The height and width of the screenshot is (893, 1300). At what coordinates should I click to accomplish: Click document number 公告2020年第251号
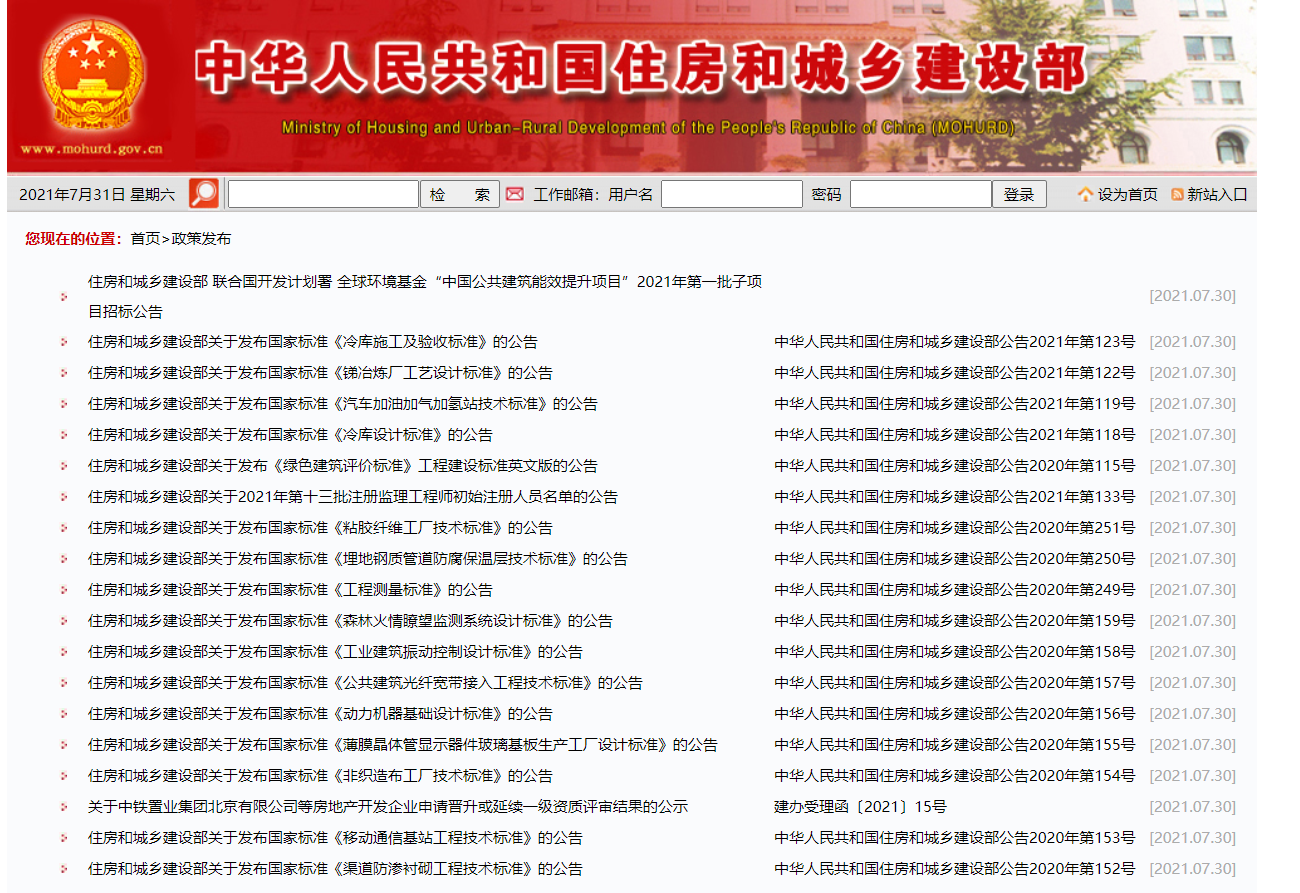(x=955, y=528)
